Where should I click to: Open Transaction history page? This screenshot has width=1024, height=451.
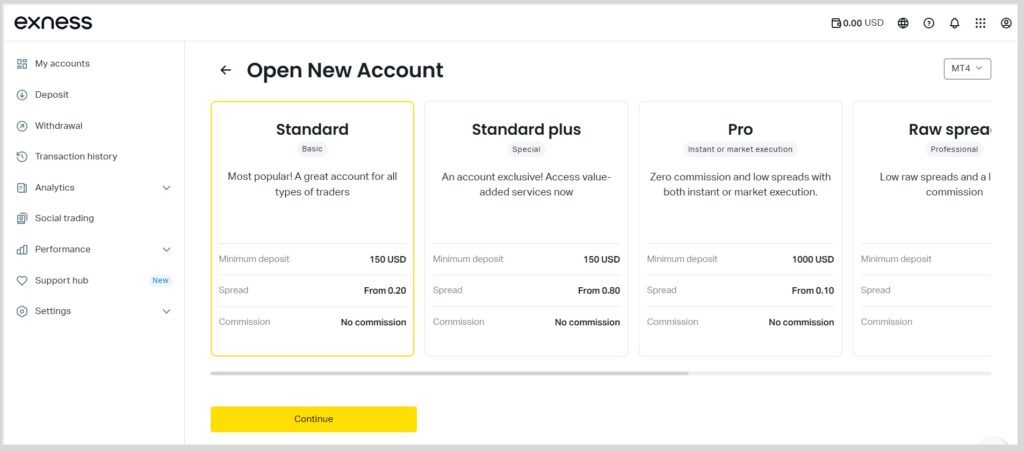pos(75,157)
